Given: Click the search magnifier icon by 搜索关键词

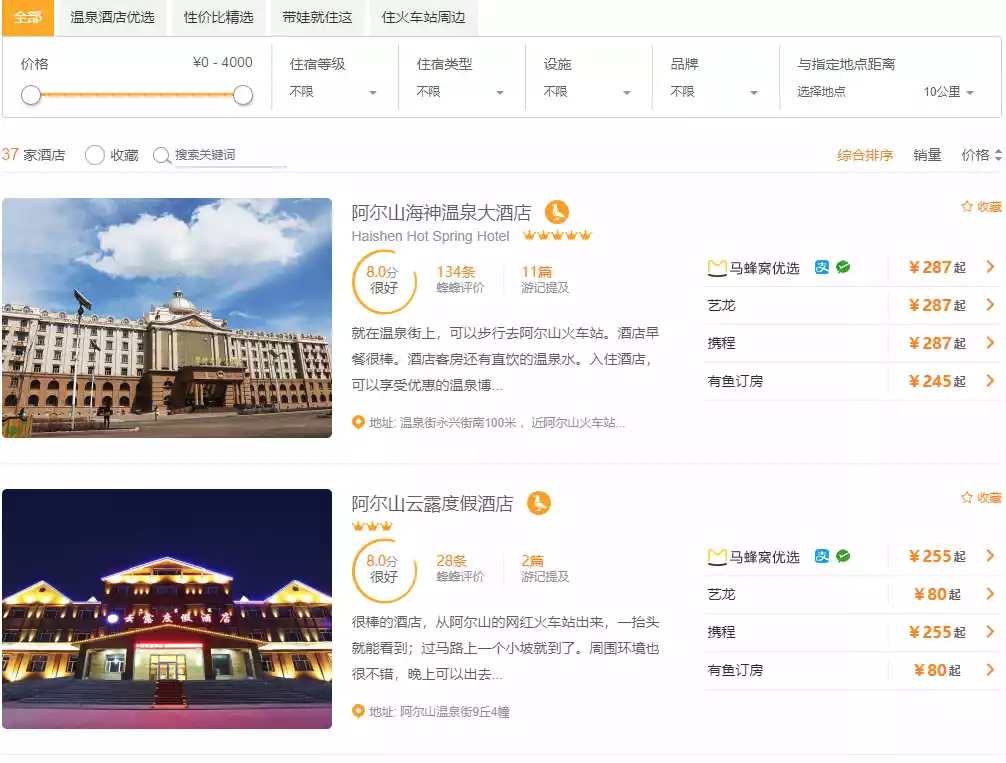Looking at the screenshot, I should (161, 155).
